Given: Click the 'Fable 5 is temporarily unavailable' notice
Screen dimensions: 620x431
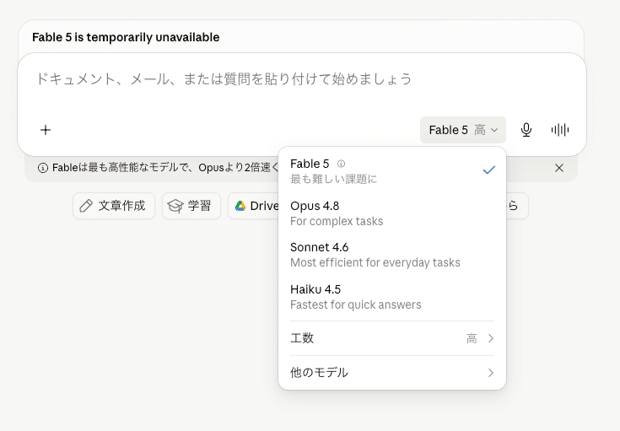Looking at the screenshot, I should tap(126, 37).
